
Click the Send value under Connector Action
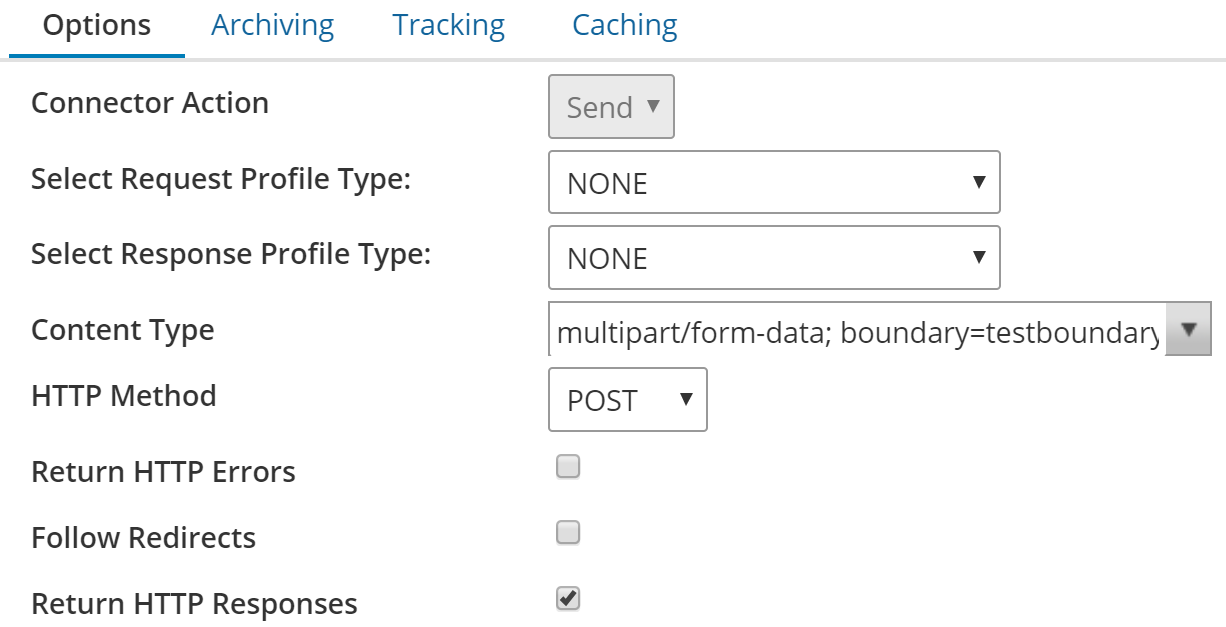click(600, 106)
